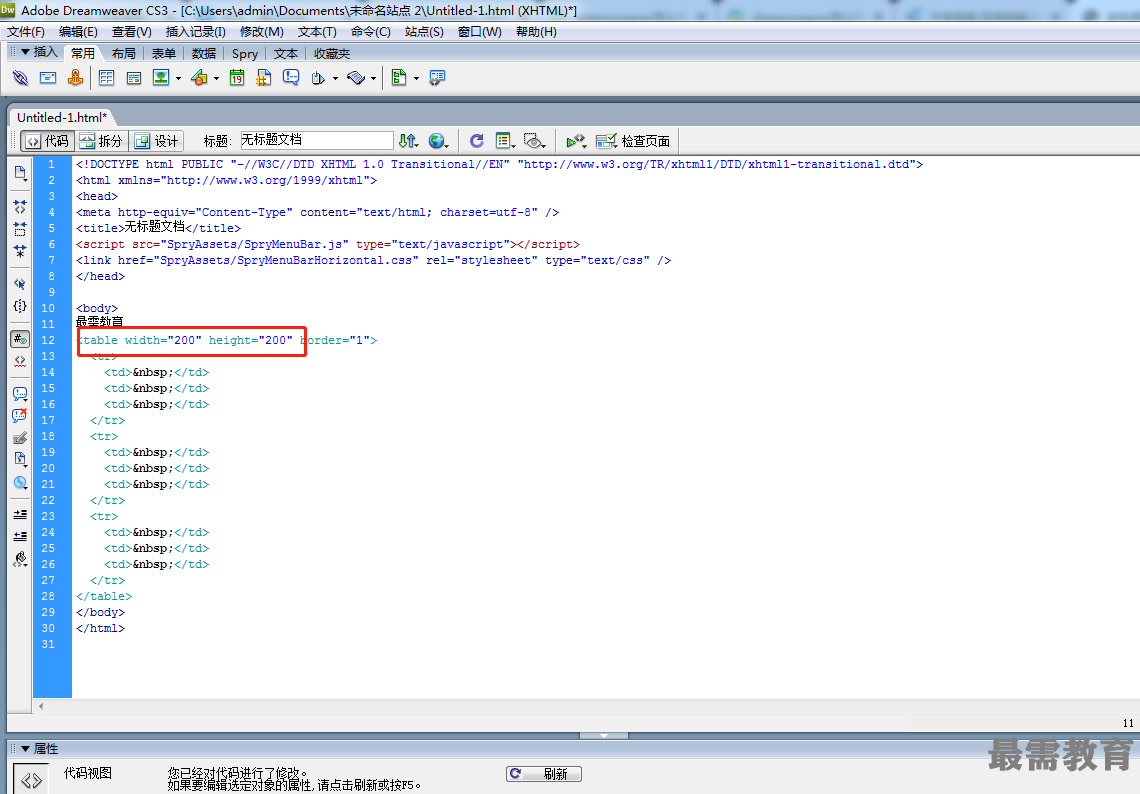Click the Email Link icon
1140x794 pixels.
[48, 78]
